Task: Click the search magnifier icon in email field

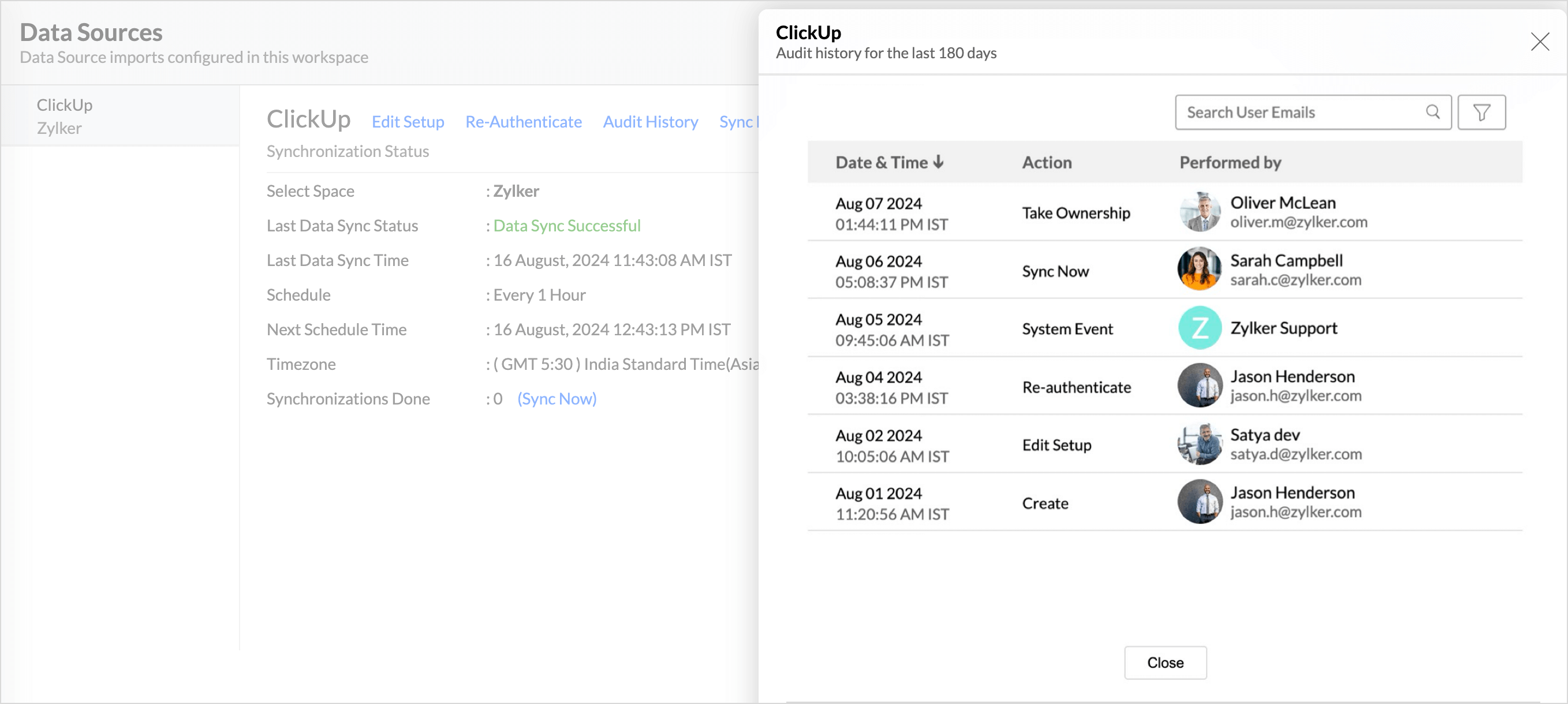Action: coord(1433,112)
